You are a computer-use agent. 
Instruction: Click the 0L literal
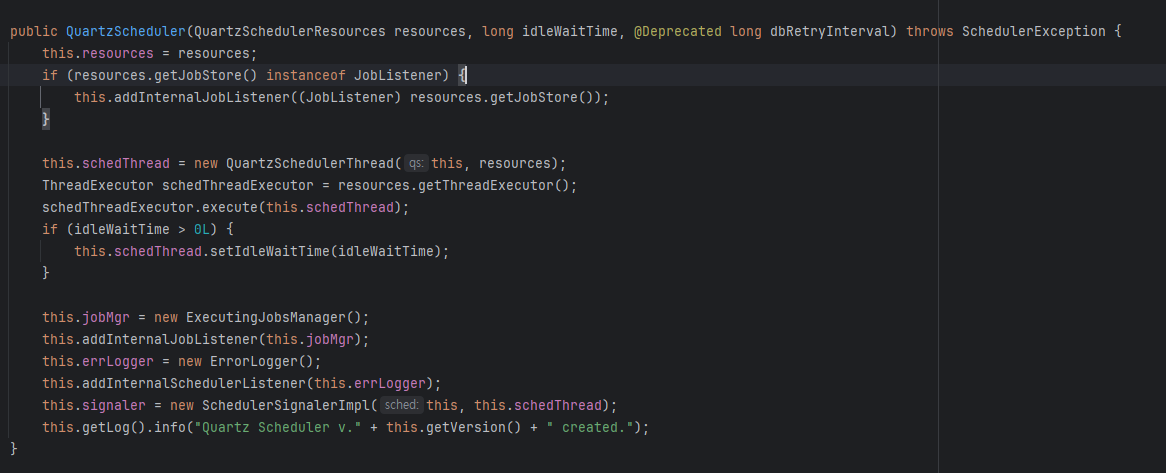(202, 229)
